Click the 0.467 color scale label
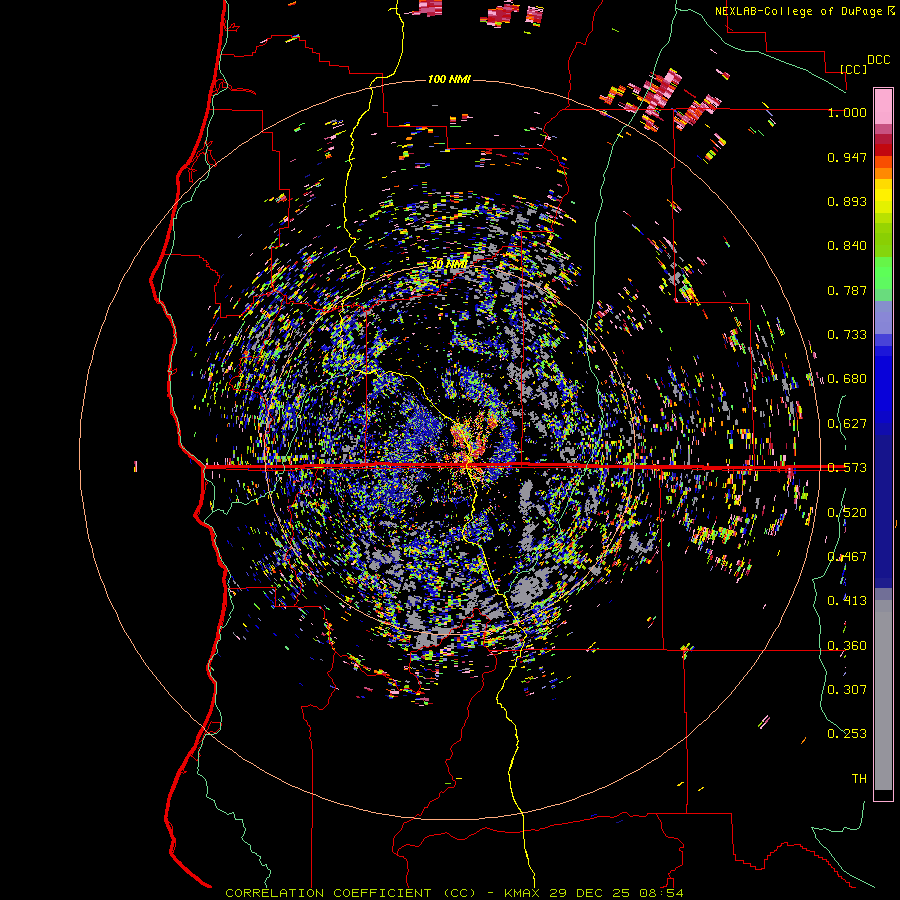 (847, 557)
